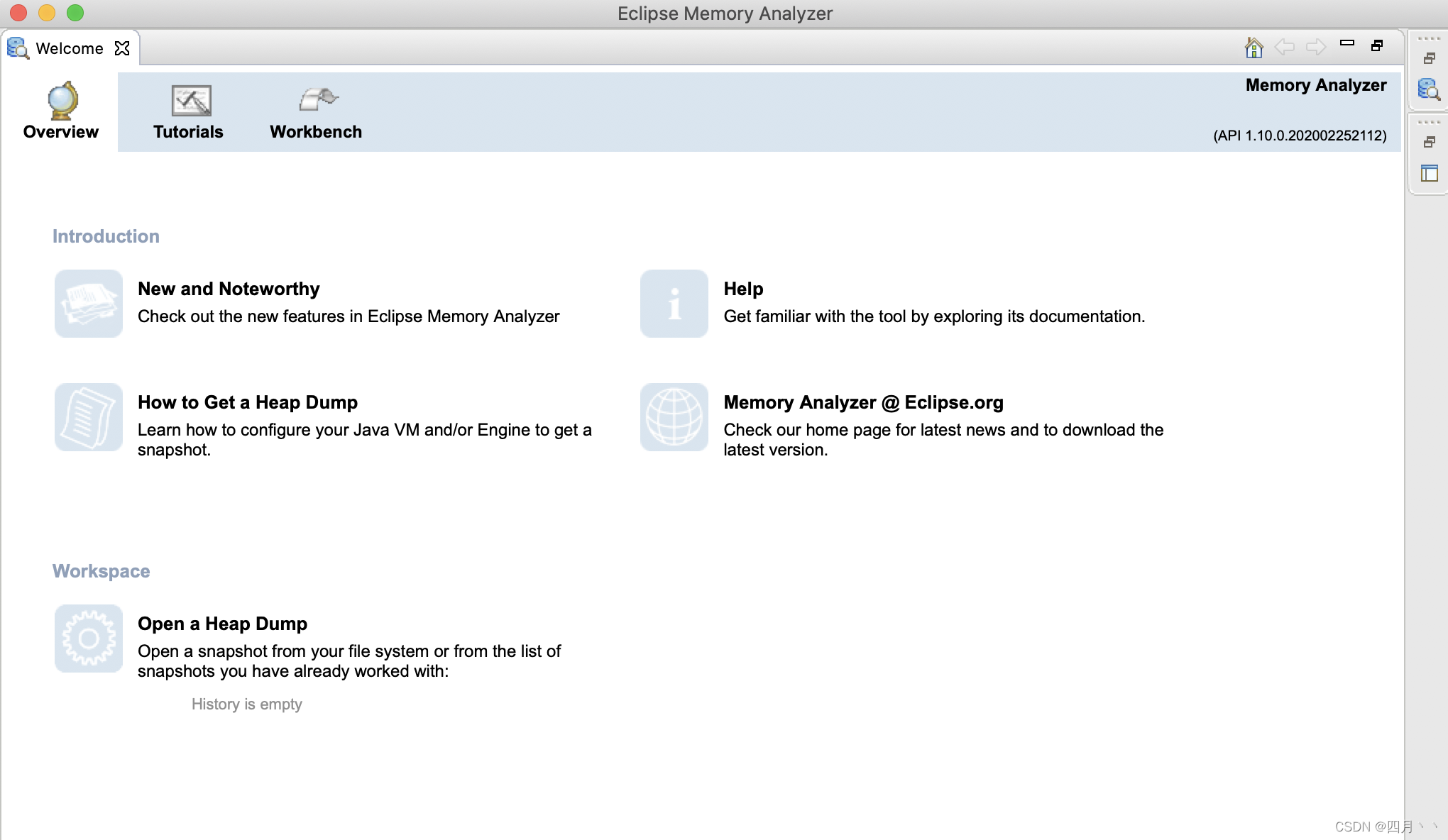Click the History is empty text

tap(247, 704)
